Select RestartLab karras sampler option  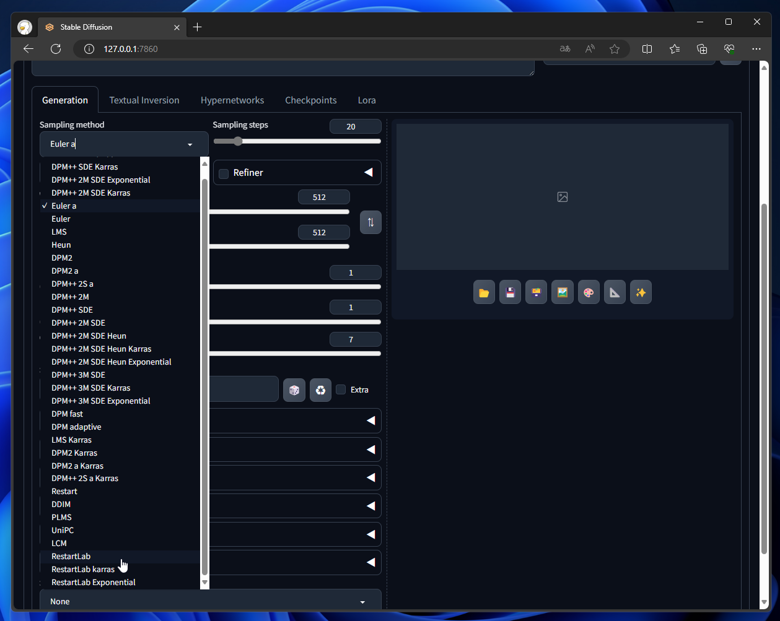tap(120, 569)
